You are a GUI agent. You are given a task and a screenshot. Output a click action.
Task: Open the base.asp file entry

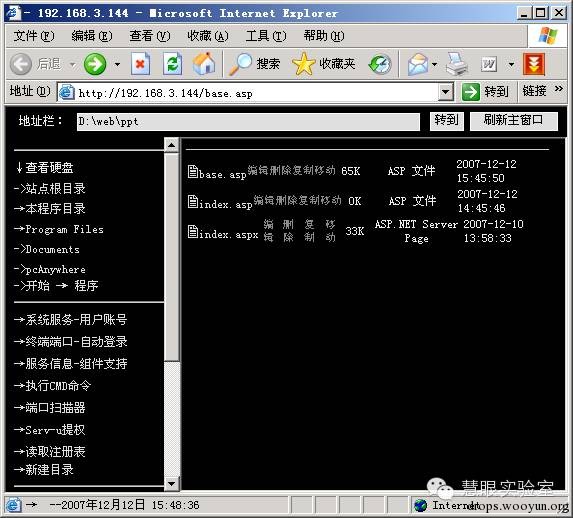click(x=217, y=173)
